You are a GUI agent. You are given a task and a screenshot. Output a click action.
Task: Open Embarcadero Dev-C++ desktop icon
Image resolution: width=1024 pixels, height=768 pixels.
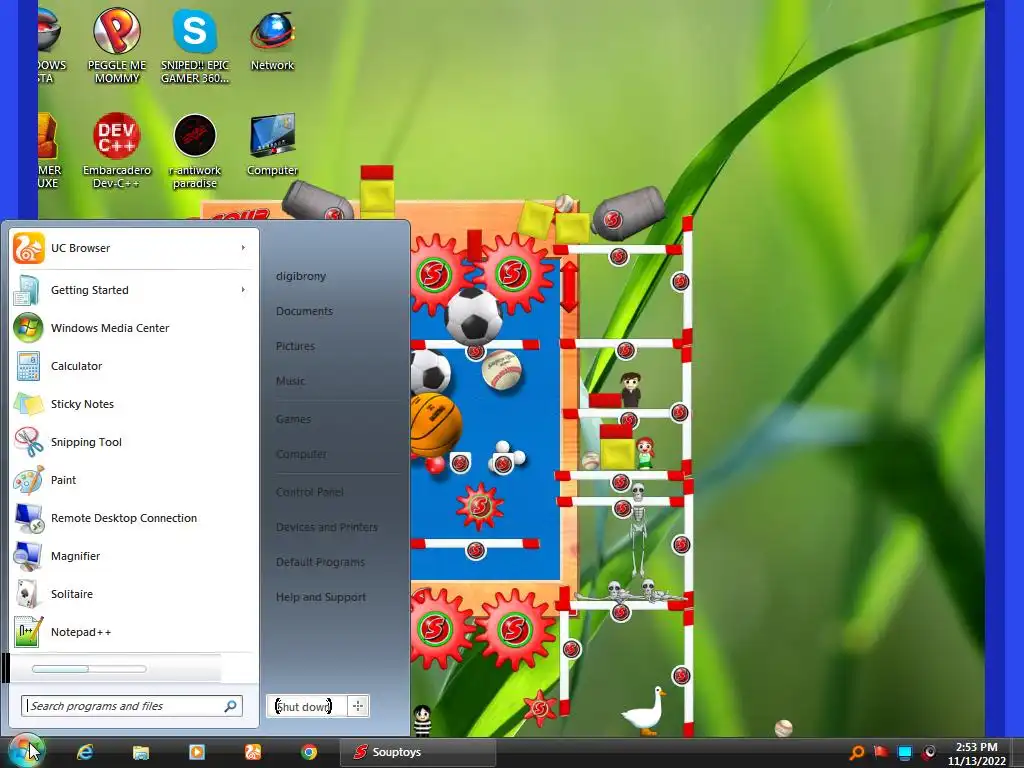point(117,151)
